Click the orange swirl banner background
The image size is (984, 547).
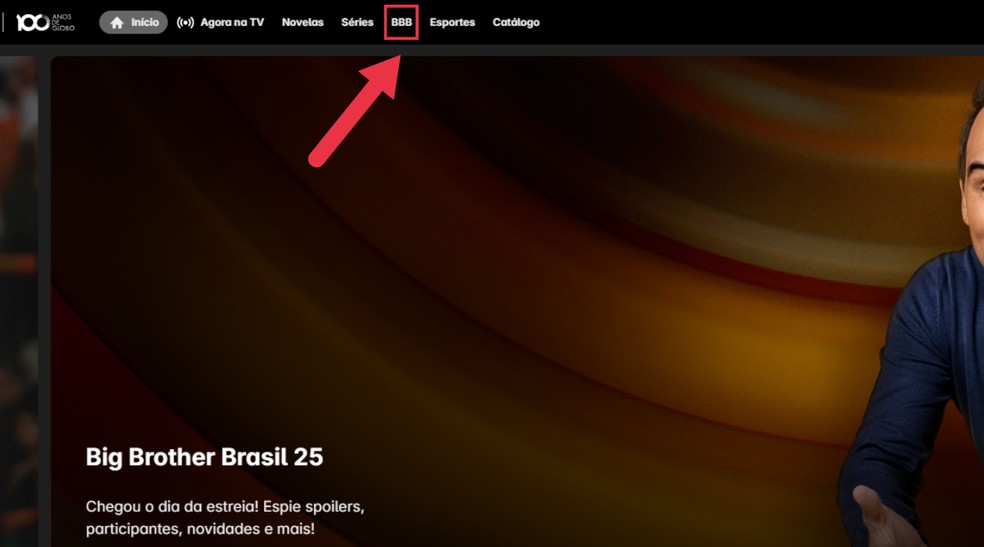502,251
